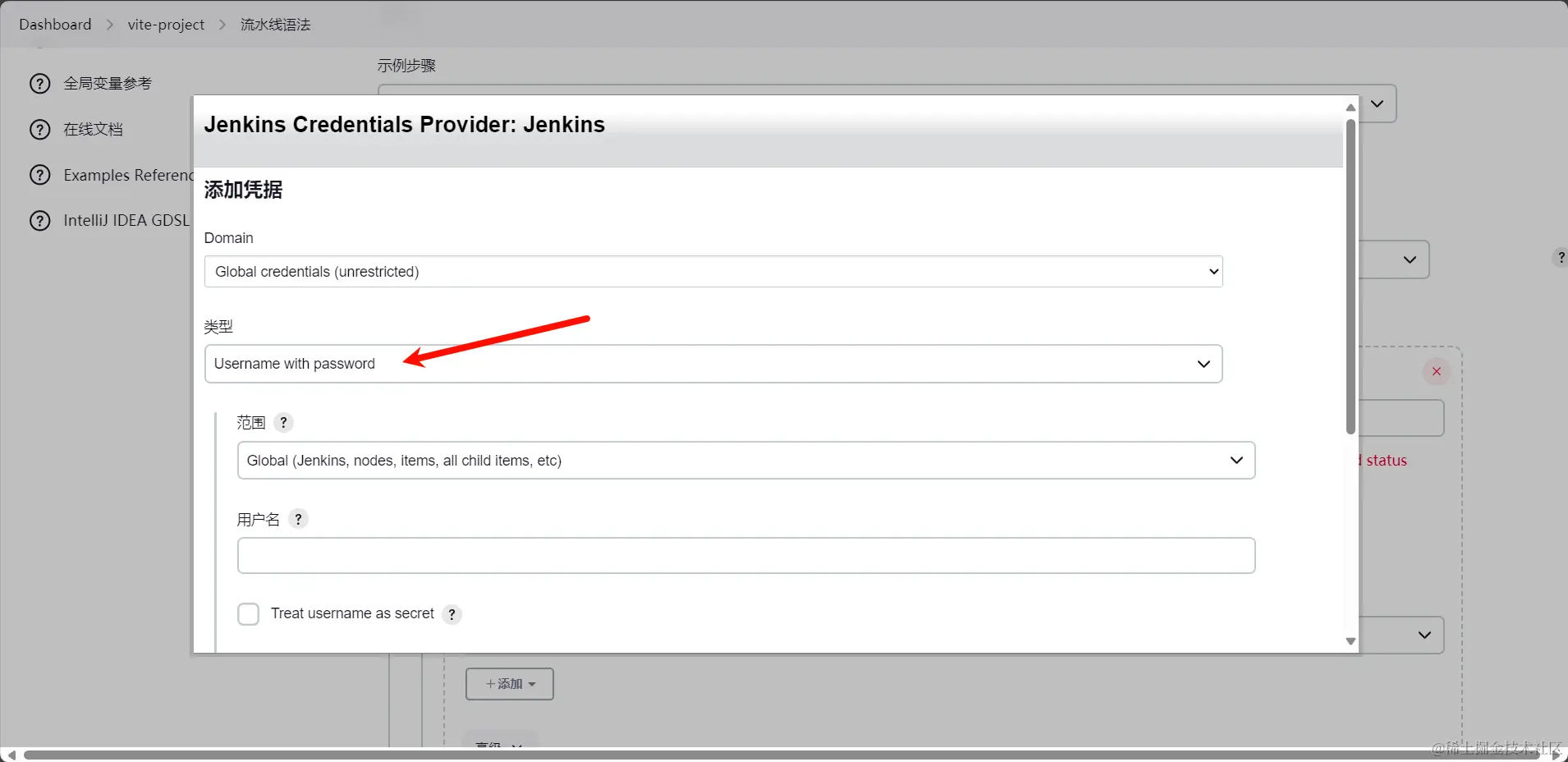Screen dimensions: 1568x762
Task: Open the Domain dropdown
Action: pyautogui.click(x=713, y=272)
